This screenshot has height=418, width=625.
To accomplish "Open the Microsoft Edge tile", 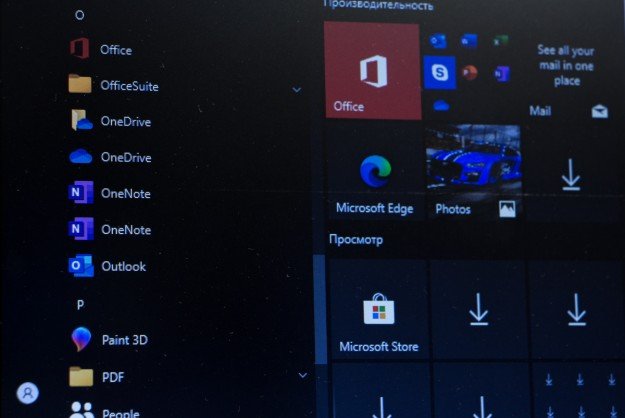I will click(x=375, y=173).
